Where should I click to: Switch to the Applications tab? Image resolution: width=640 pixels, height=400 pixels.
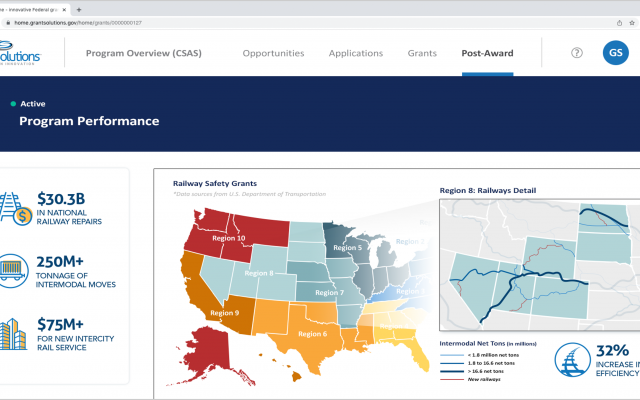click(356, 53)
